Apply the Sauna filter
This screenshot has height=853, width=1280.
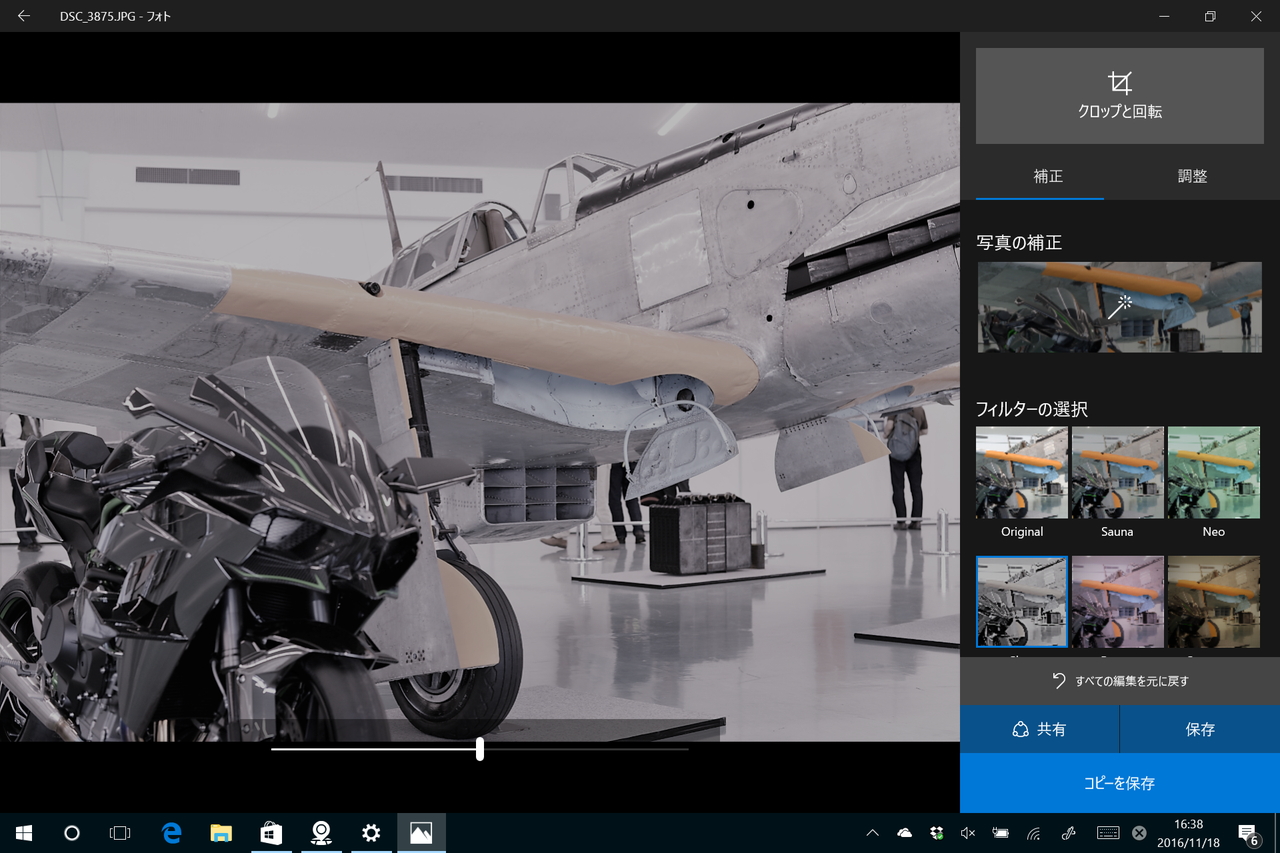pos(1118,472)
